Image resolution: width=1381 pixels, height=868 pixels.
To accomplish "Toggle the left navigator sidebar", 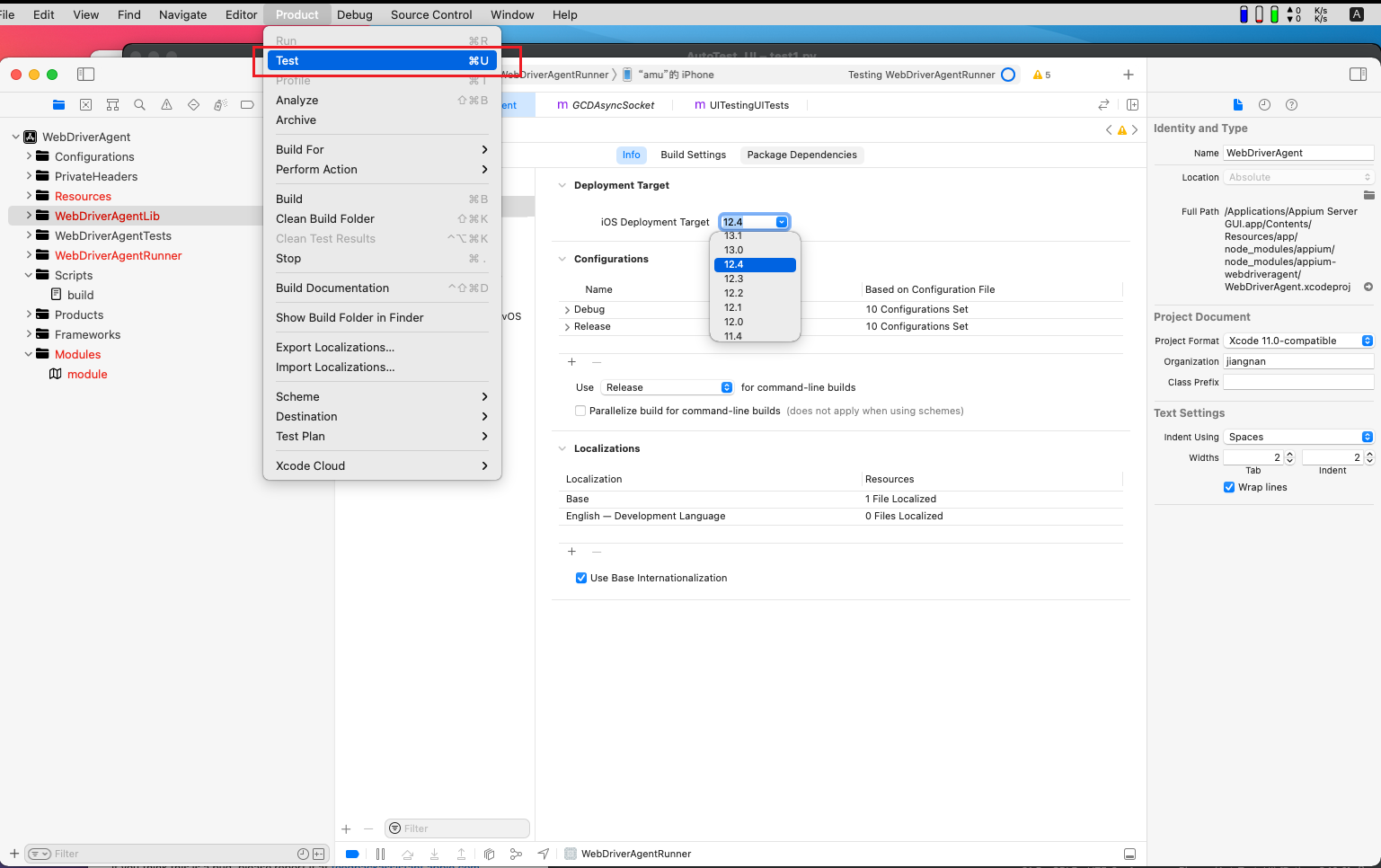I will 85,75.
